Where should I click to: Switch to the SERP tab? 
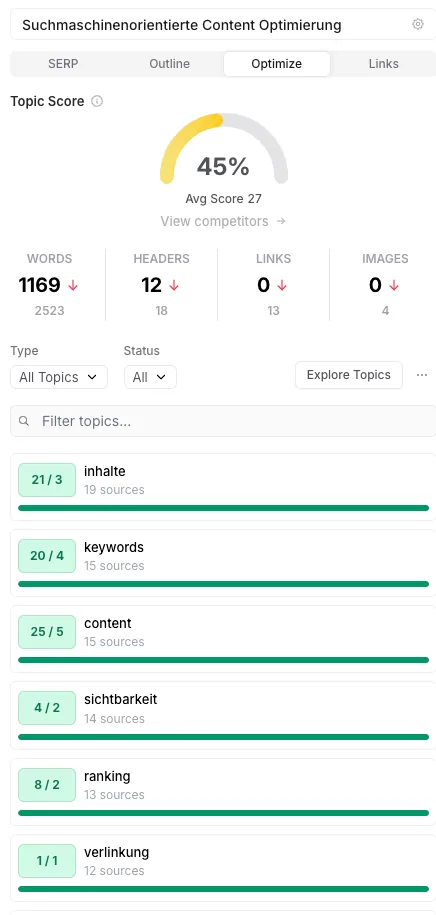tap(63, 64)
